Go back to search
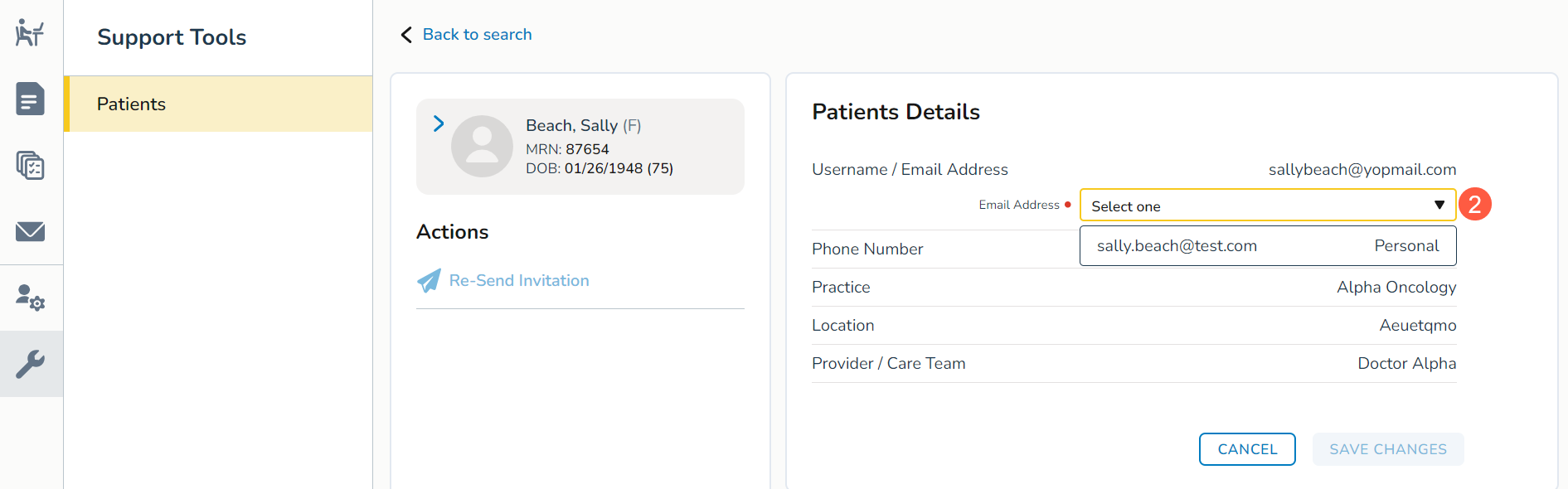 point(477,35)
